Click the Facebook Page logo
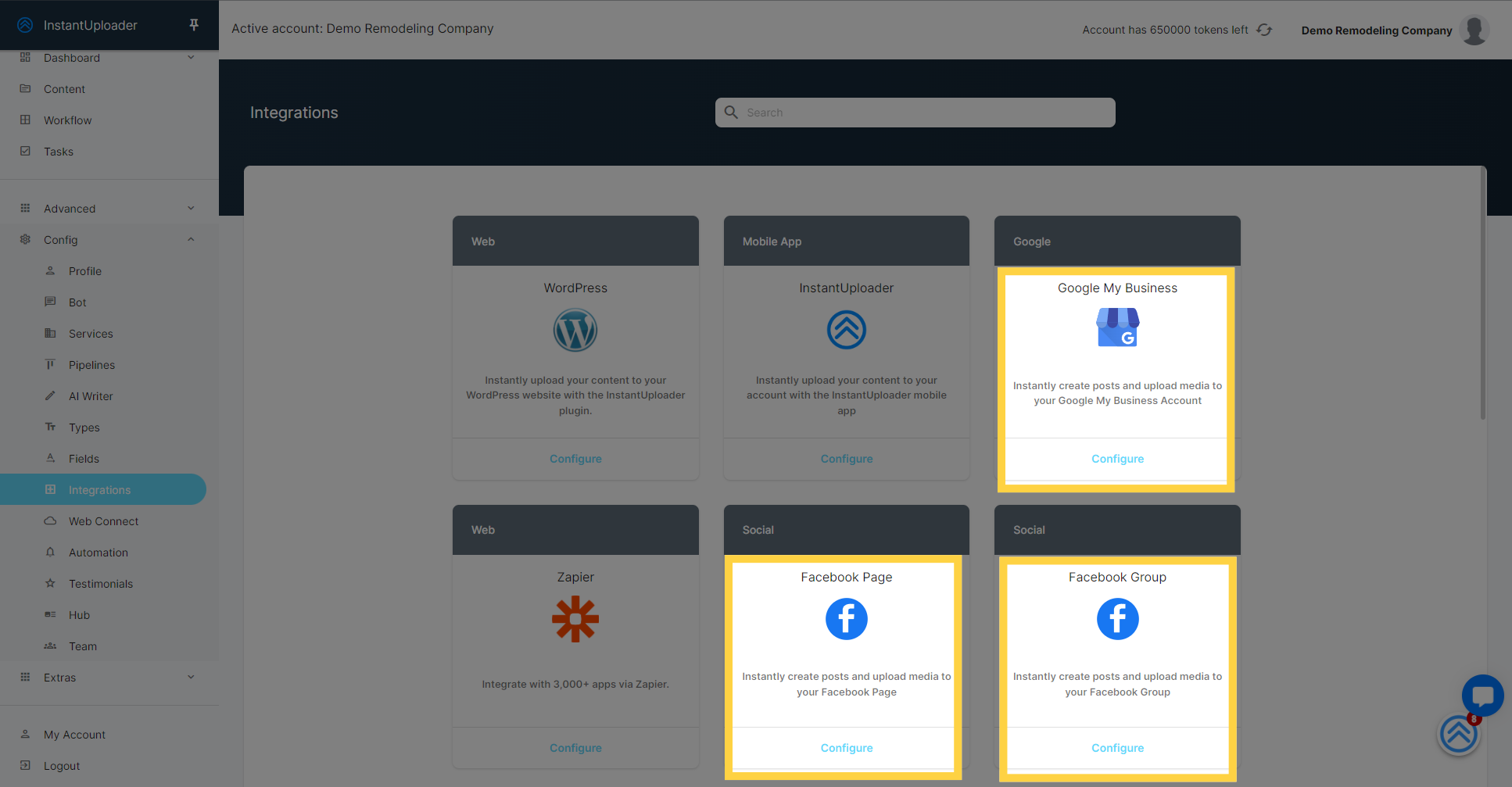 pyautogui.click(x=847, y=619)
